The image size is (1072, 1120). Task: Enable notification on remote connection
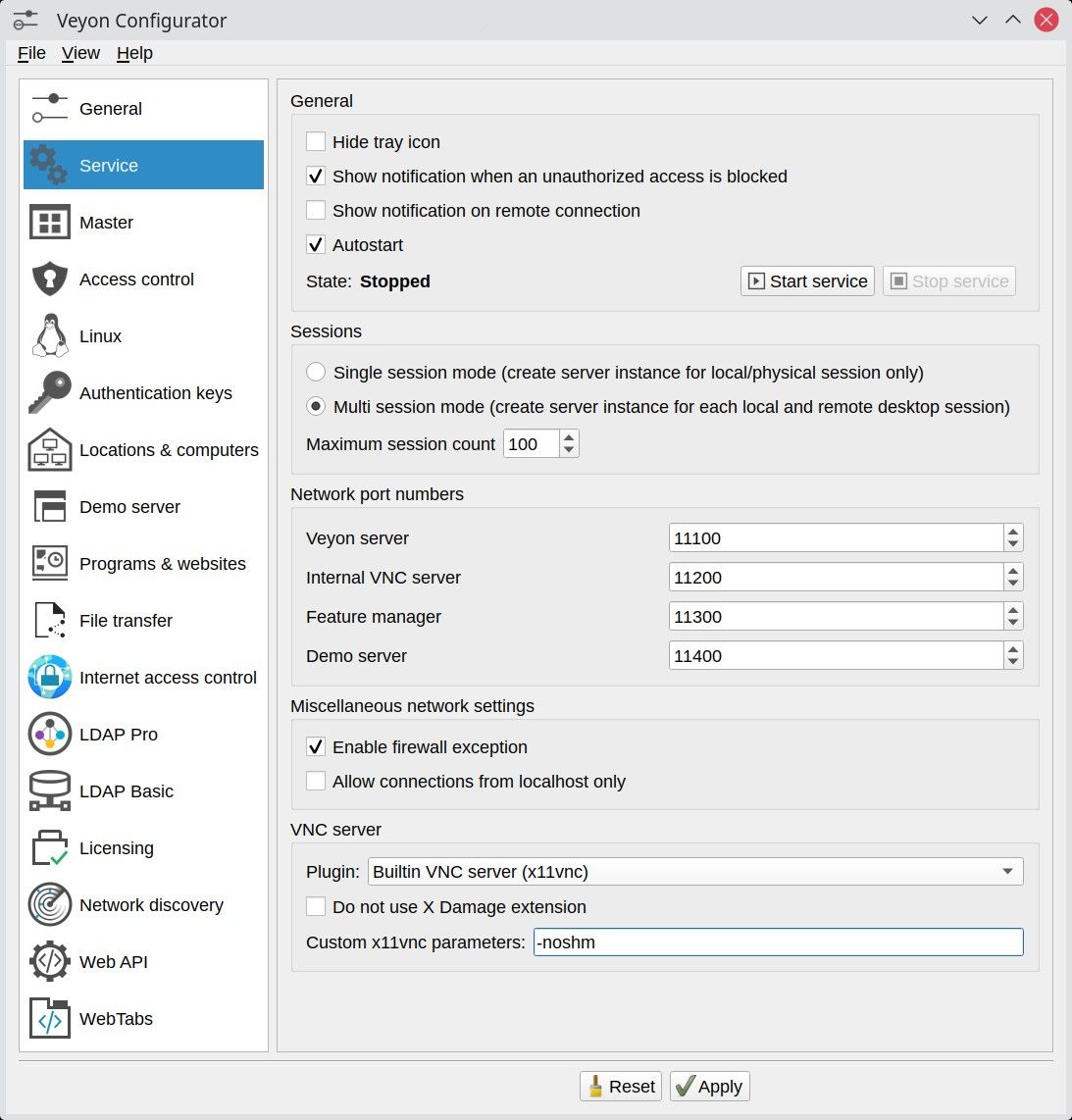pyautogui.click(x=316, y=210)
